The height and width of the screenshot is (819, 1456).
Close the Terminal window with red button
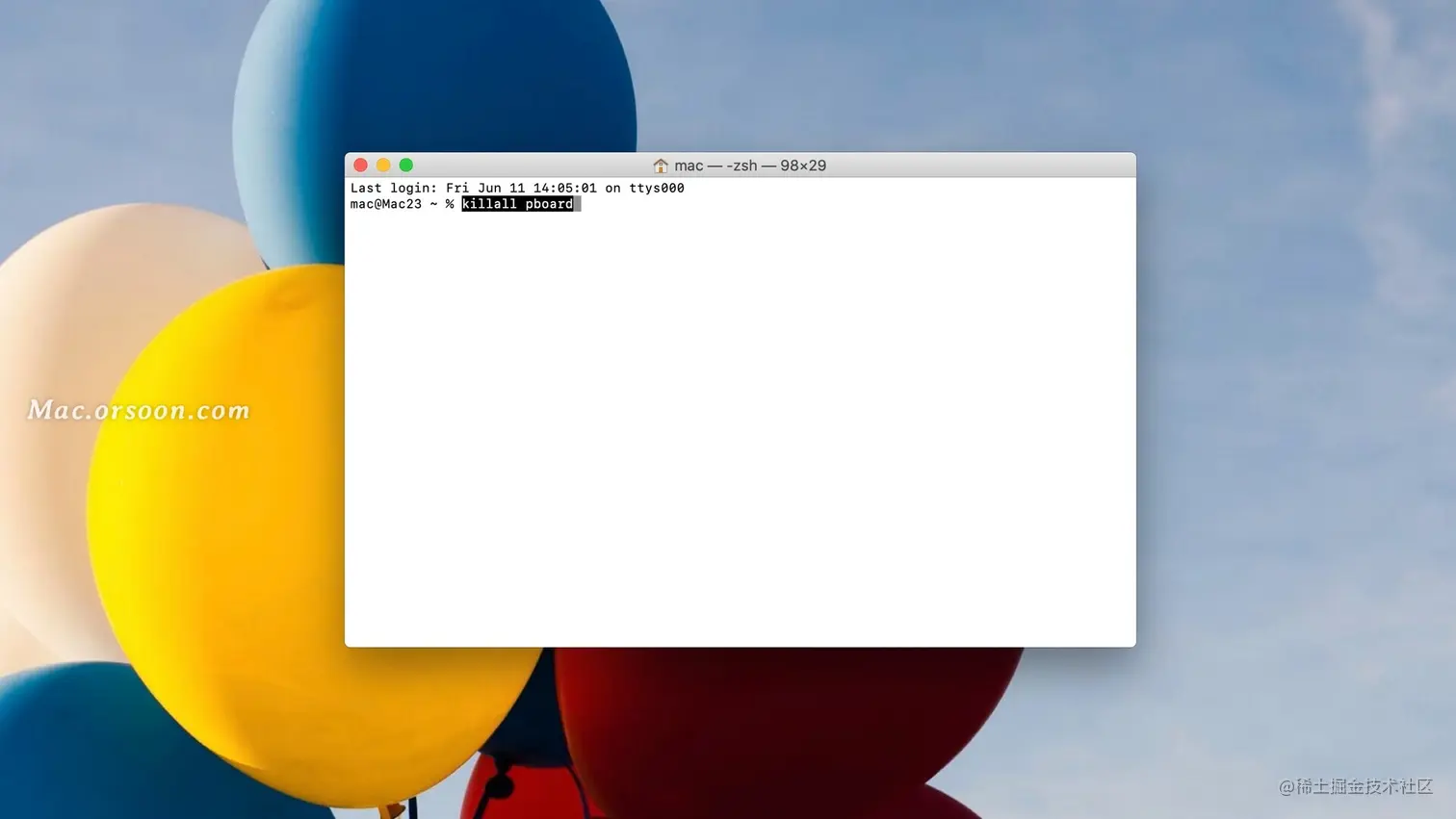361,166
